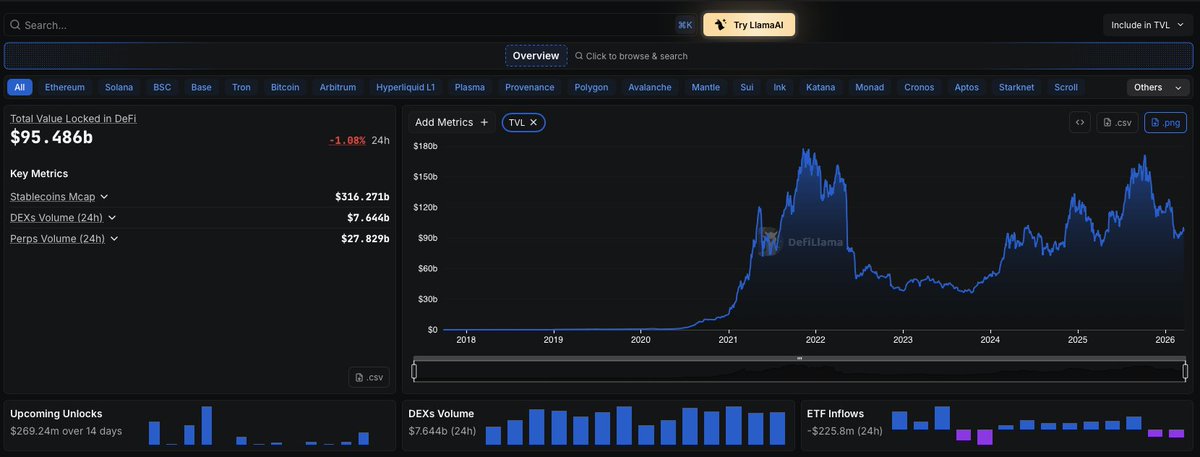Download key metrics .csv file
The height and width of the screenshot is (457, 1200).
pos(368,377)
